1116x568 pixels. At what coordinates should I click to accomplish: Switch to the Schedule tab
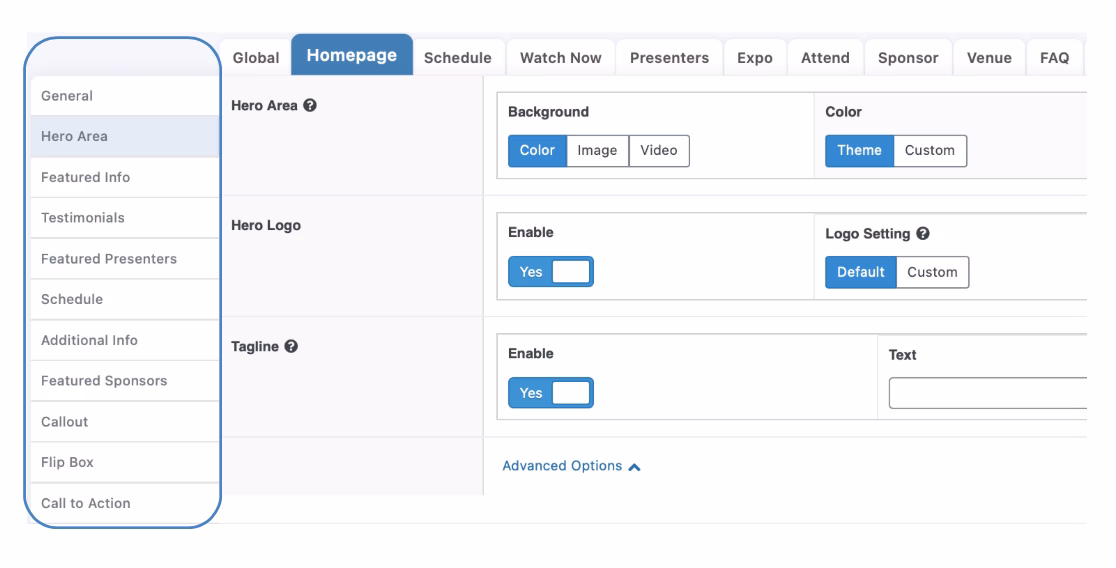pos(458,58)
